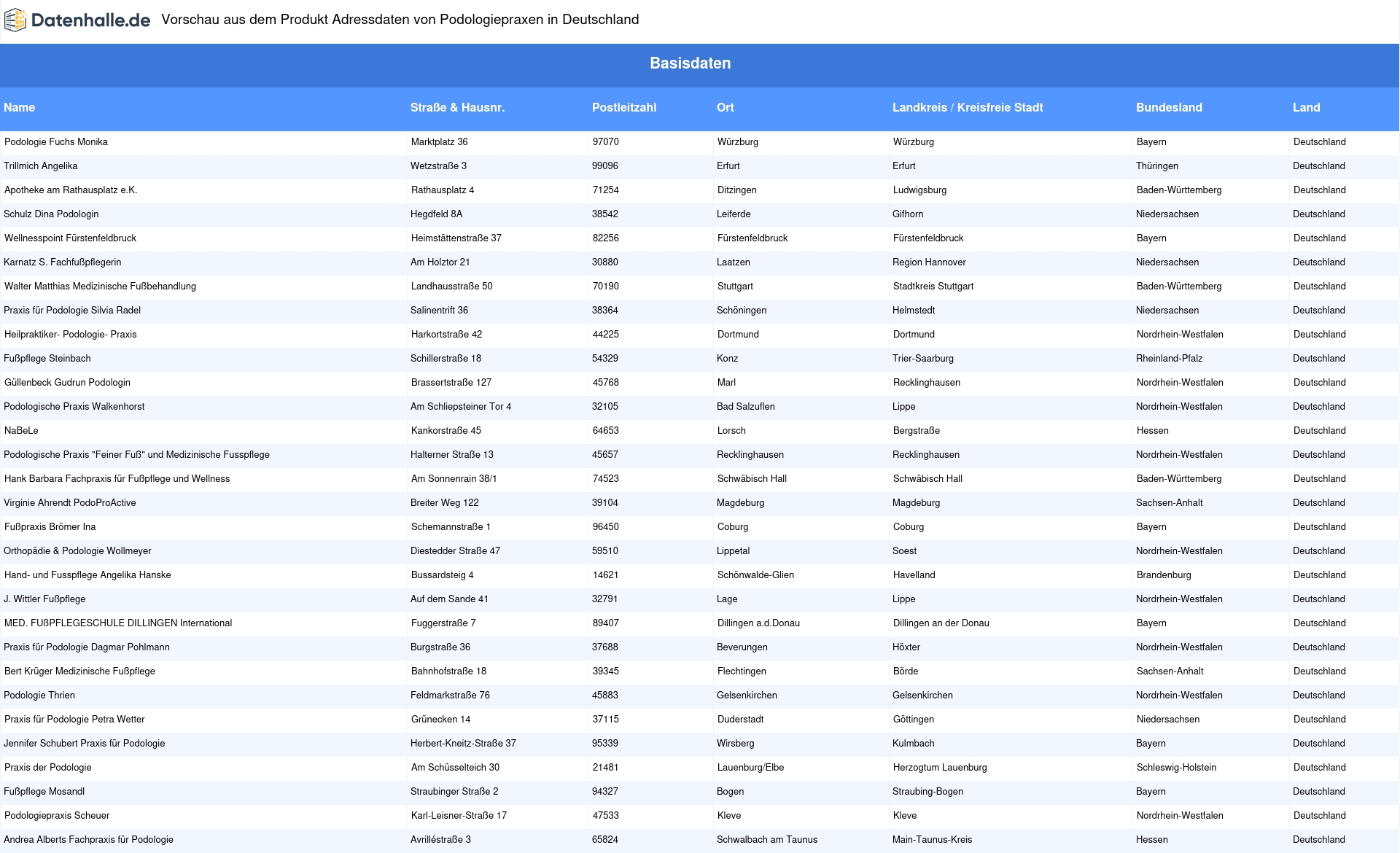
Task: Select MED. FUßPFLEGESCHULE DILLINGEN International entry
Action: coord(118,623)
